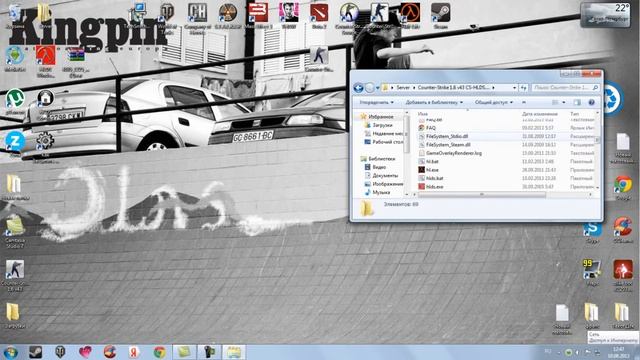Open the Zona desktop shortcut with Z logo

[x=15, y=144]
